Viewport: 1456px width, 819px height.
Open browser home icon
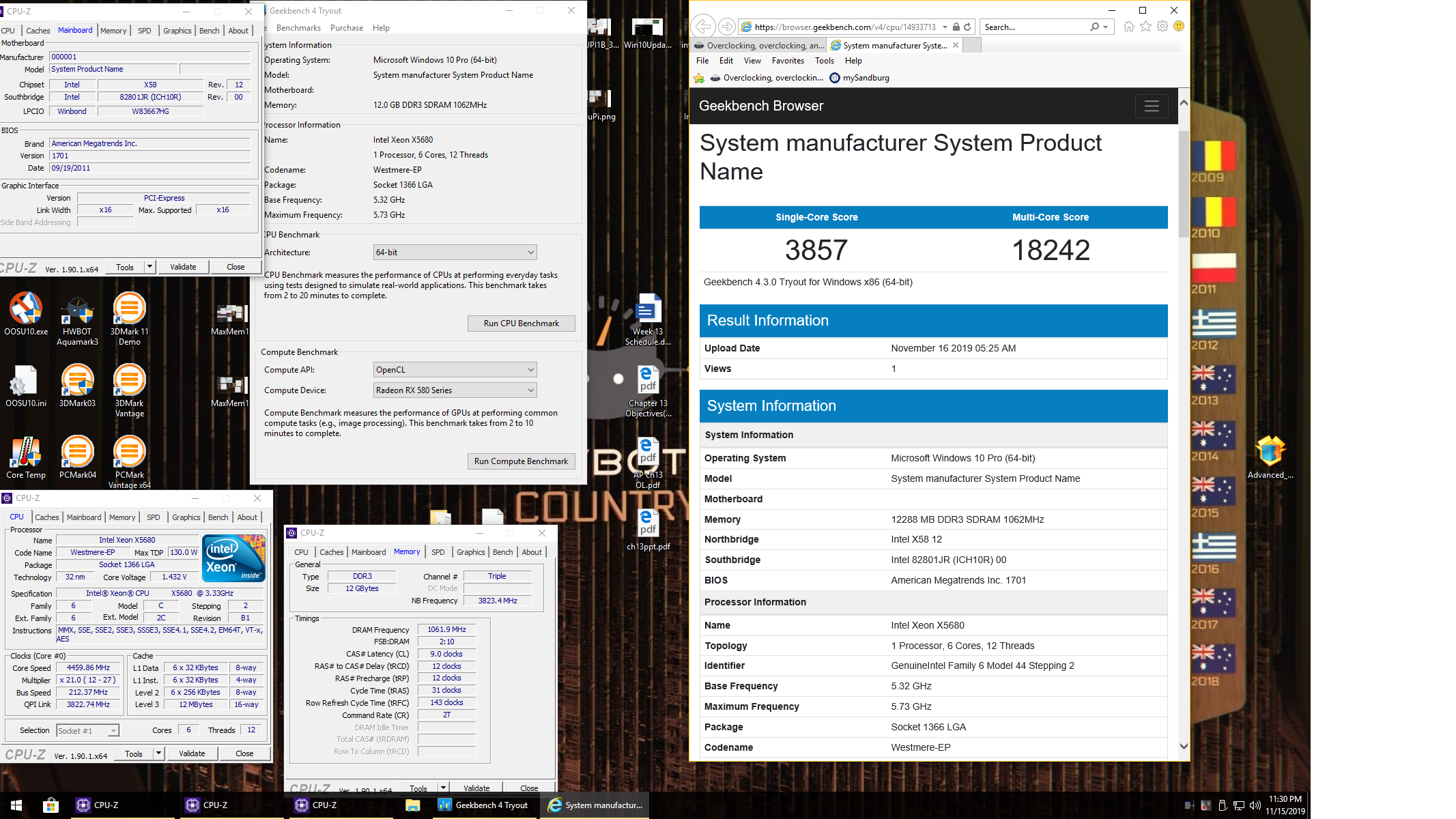click(x=1128, y=27)
